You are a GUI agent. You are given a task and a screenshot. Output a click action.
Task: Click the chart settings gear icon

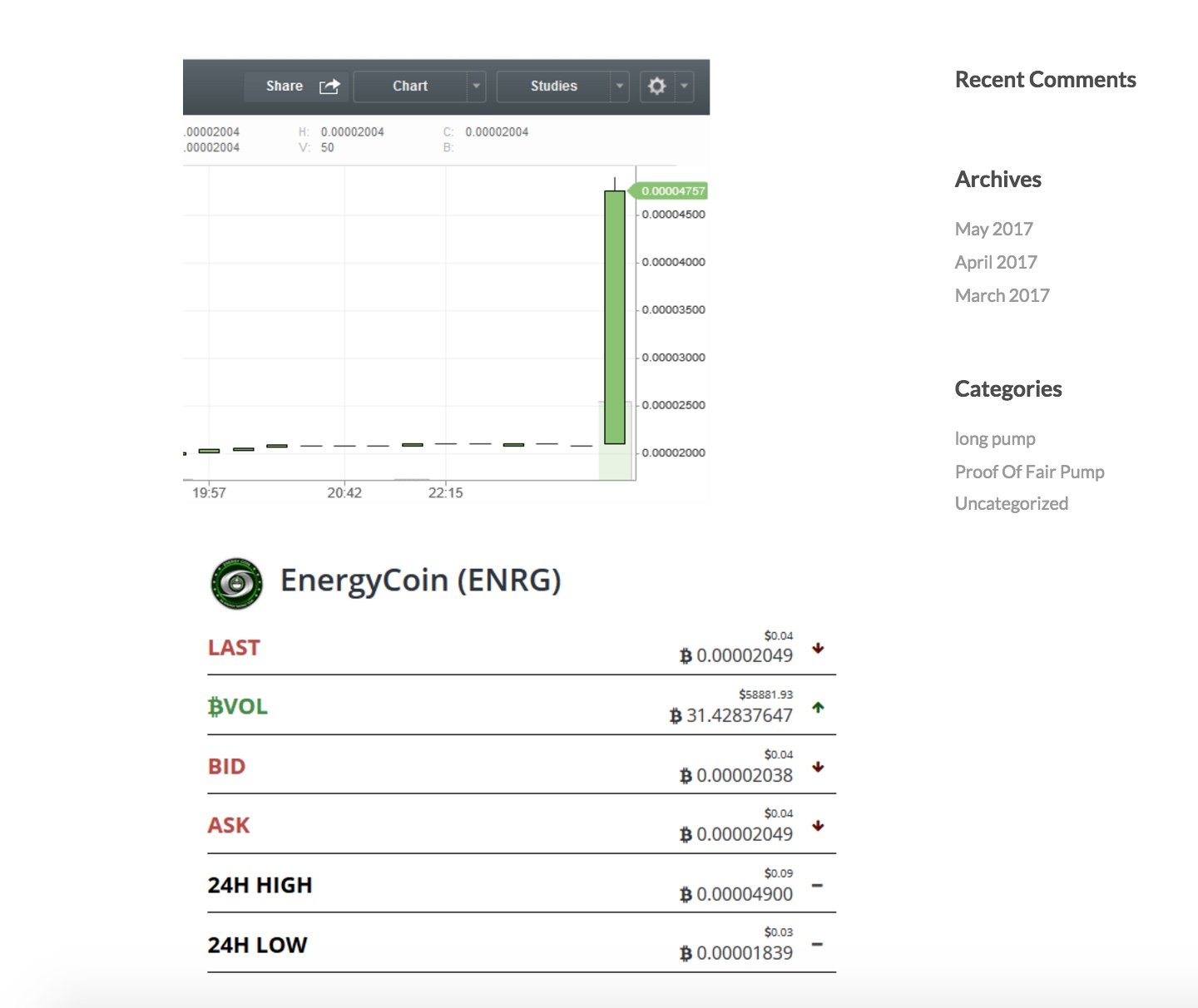(x=657, y=86)
